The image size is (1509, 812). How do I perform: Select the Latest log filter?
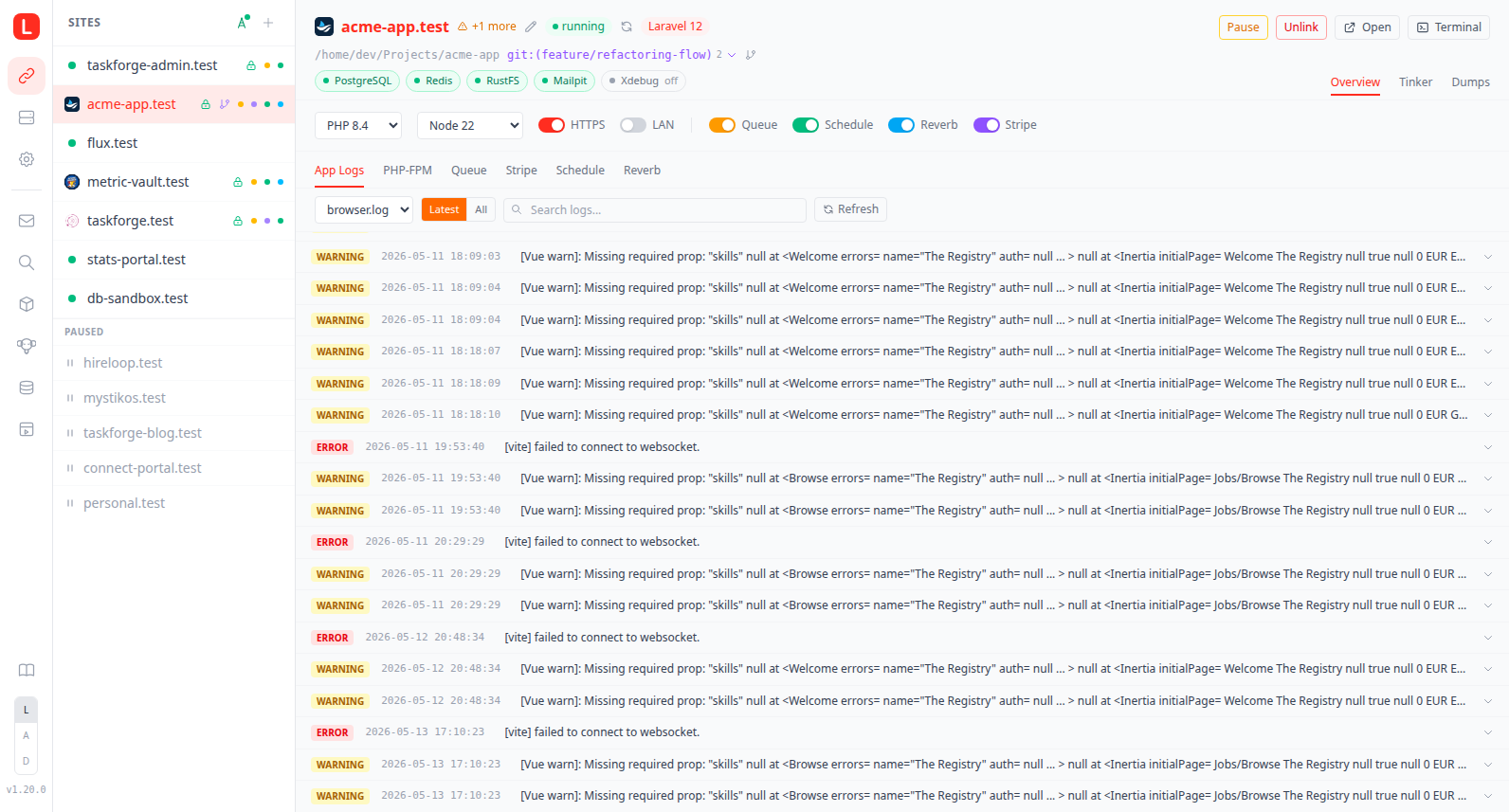(444, 209)
